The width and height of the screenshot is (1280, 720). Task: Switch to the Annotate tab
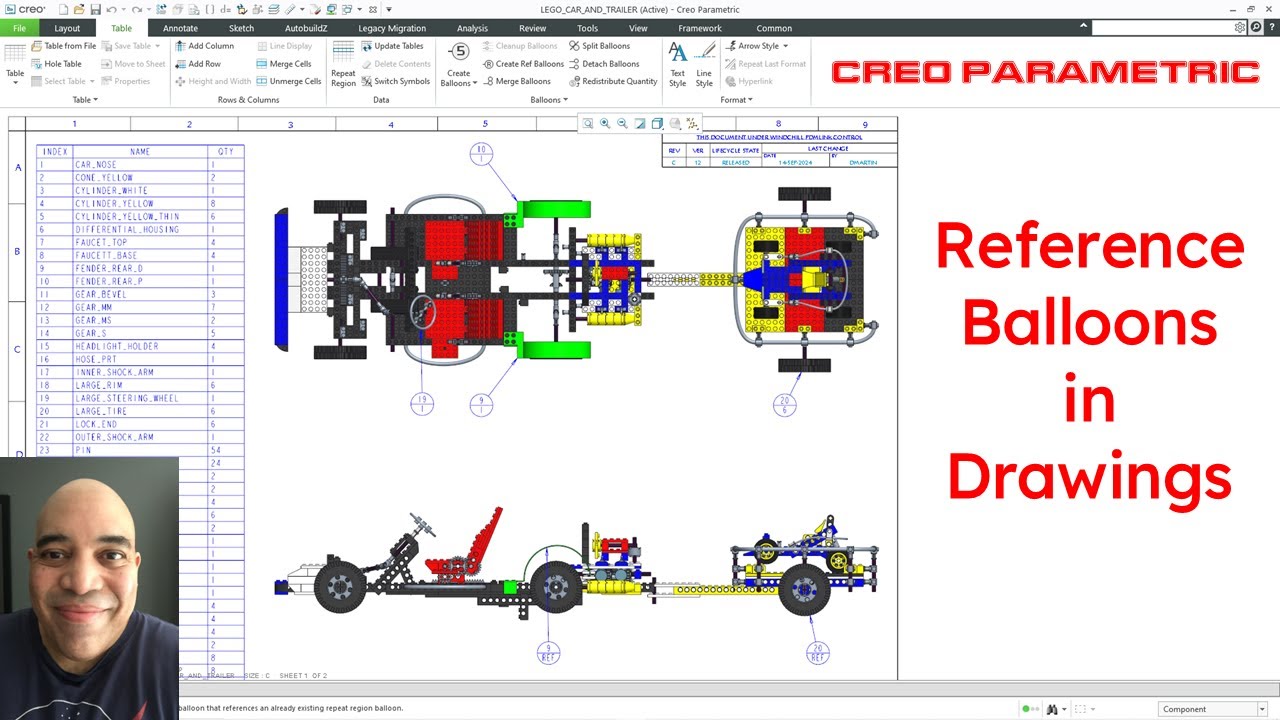181,28
